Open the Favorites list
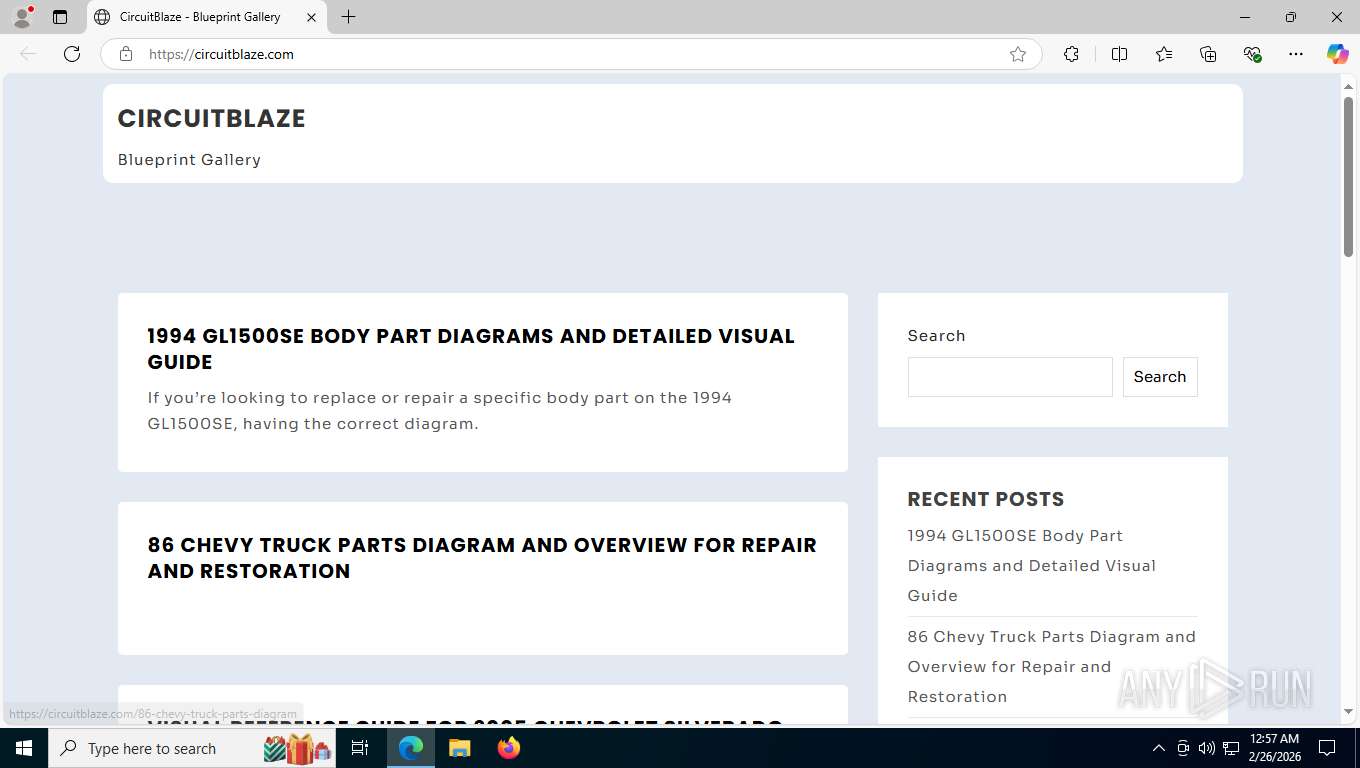 pos(1164,54)
